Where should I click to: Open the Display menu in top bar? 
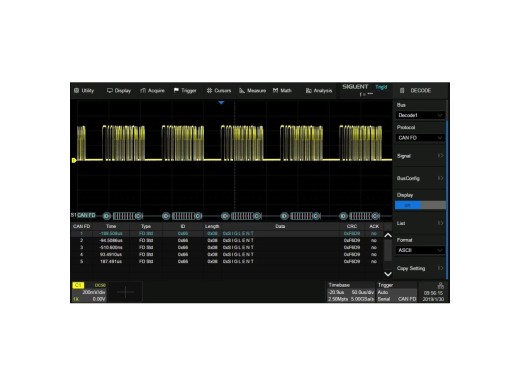(x=119, y=90)
